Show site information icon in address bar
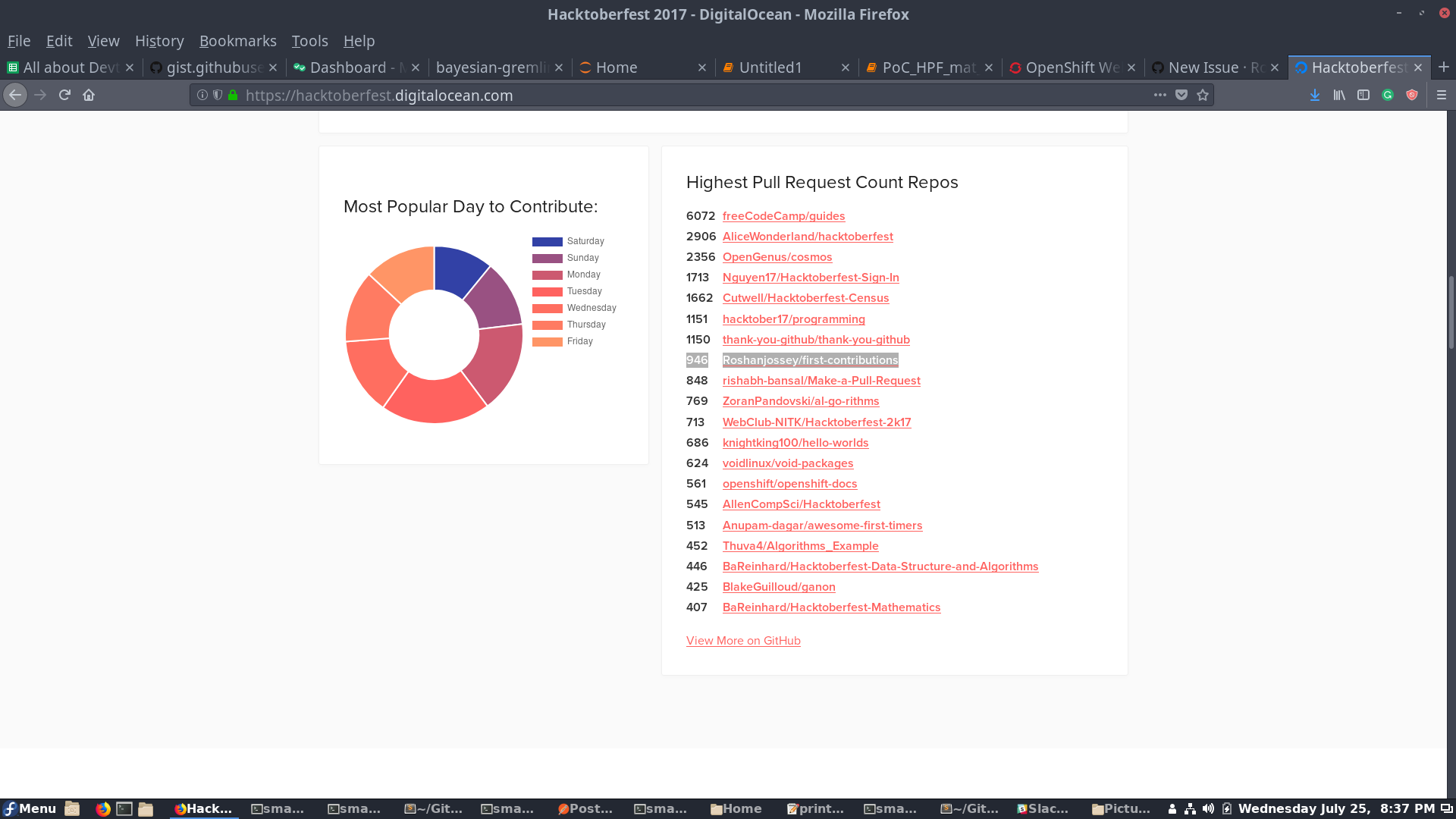The image size is (1456, 819). pyautogui.click(x=202, y=95)
